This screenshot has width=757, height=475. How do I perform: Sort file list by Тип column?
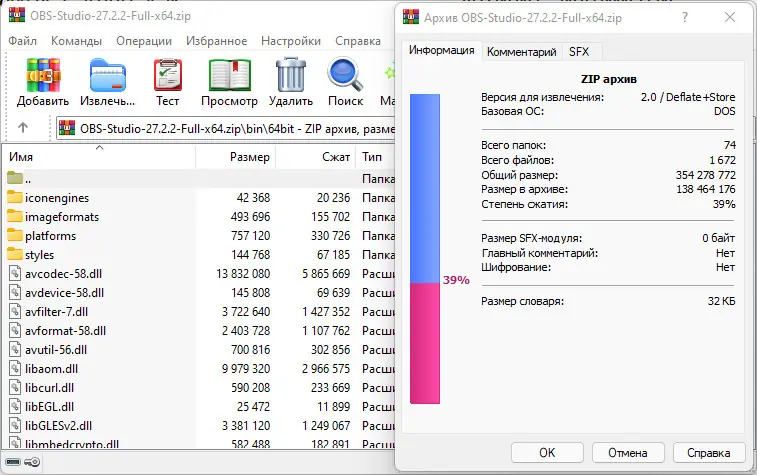pos(376,157)
